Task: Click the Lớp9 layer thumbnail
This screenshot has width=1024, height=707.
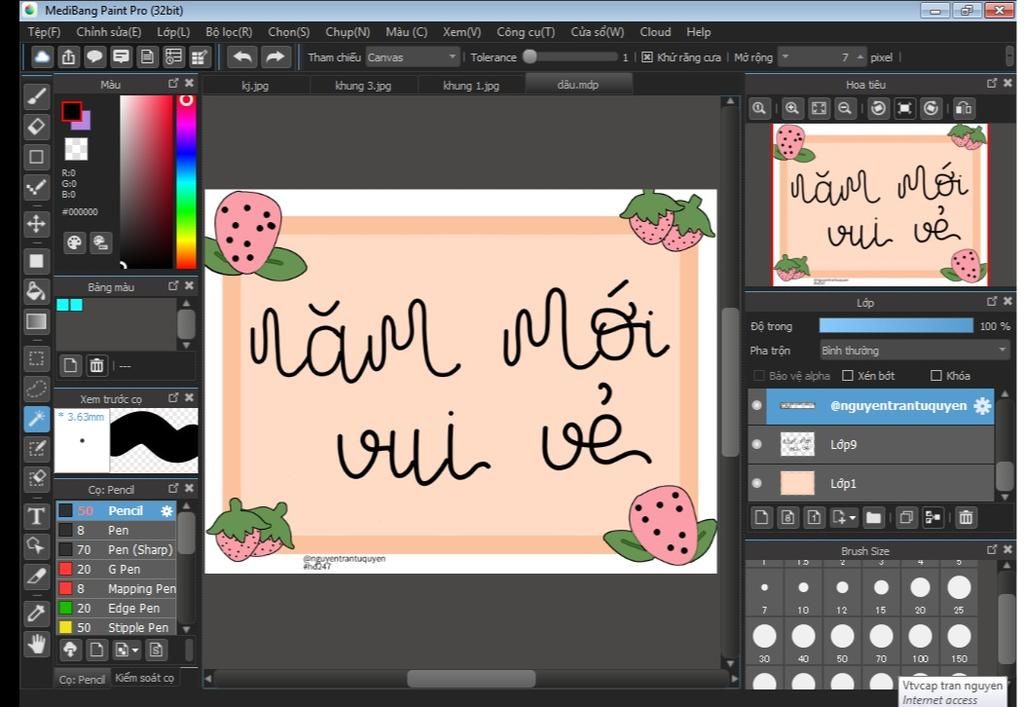Action: coord(797,445)
